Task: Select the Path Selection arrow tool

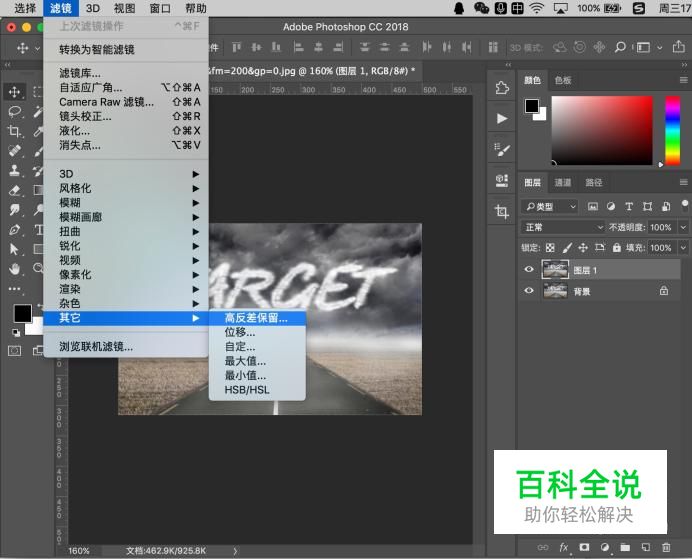Action: pos(15,249)
